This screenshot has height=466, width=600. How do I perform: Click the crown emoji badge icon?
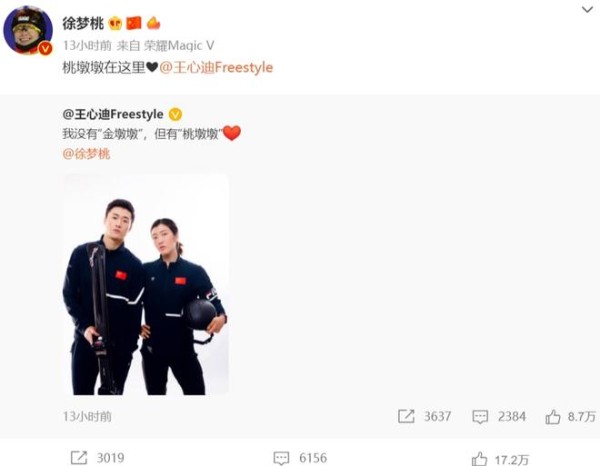115,23
